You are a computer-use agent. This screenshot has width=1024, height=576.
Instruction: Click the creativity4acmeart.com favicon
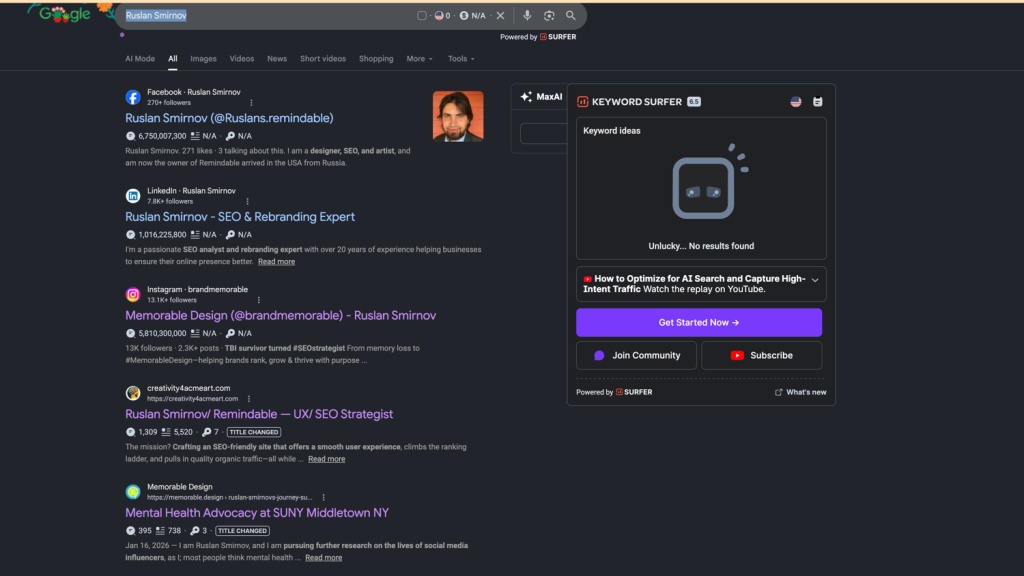pyautogui.click(x=133, y=393)
